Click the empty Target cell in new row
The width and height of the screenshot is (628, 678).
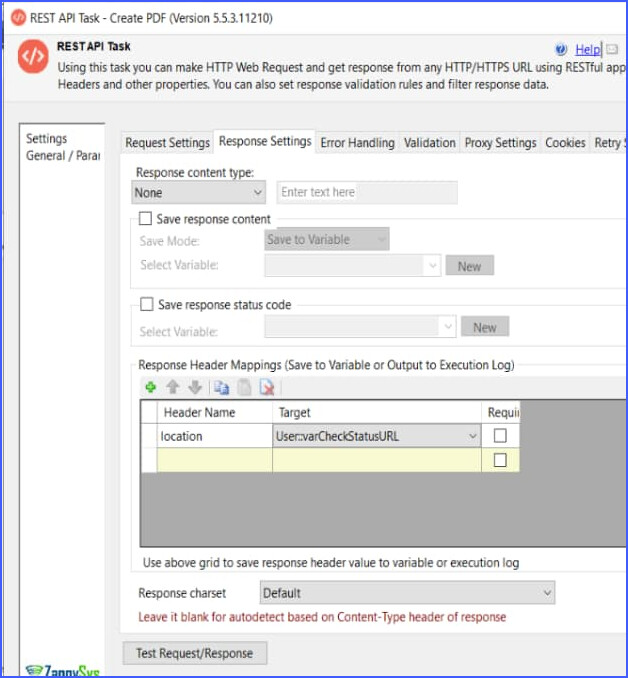point(377,460)
